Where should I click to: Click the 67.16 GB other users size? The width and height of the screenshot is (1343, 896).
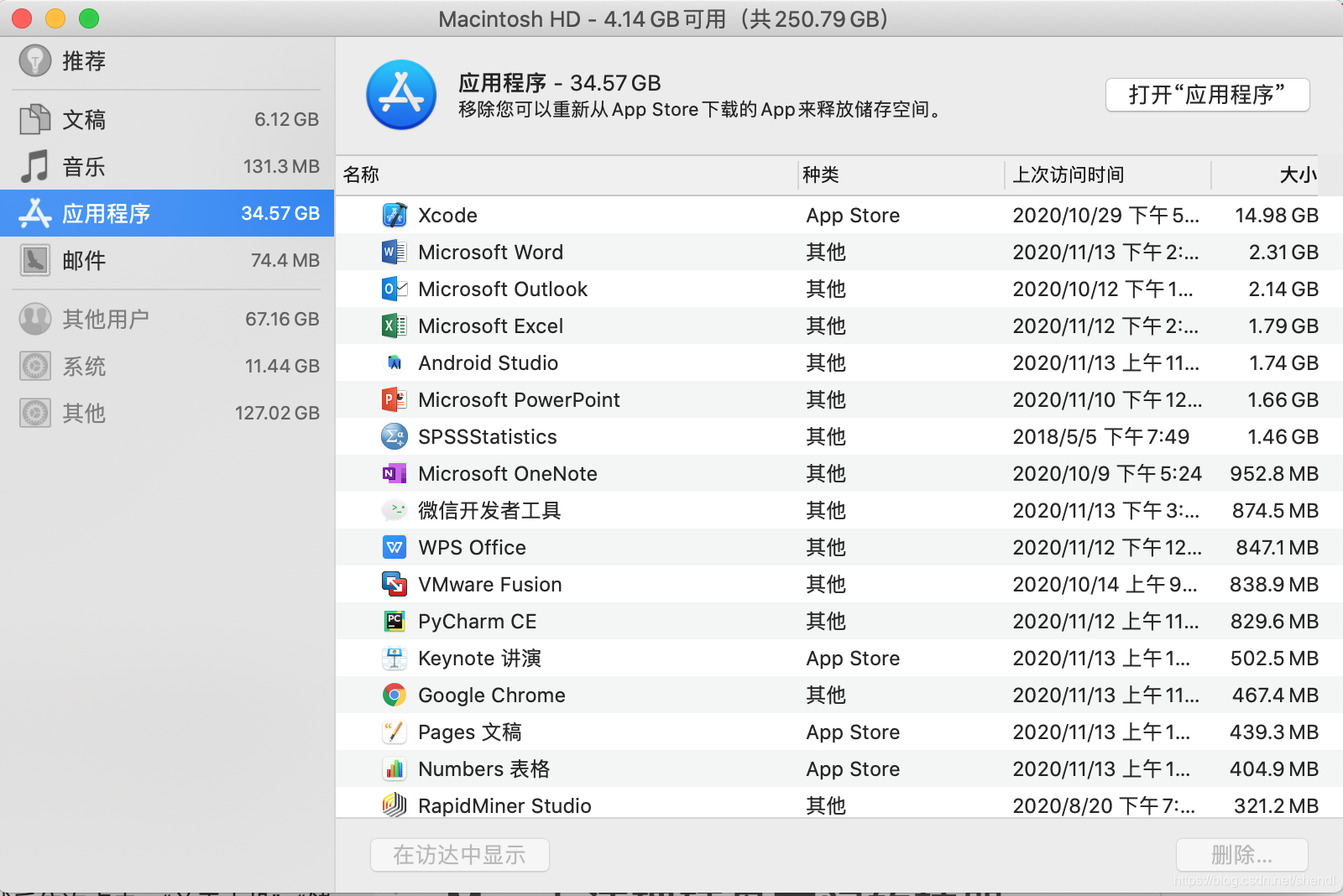tap(282, 319)
